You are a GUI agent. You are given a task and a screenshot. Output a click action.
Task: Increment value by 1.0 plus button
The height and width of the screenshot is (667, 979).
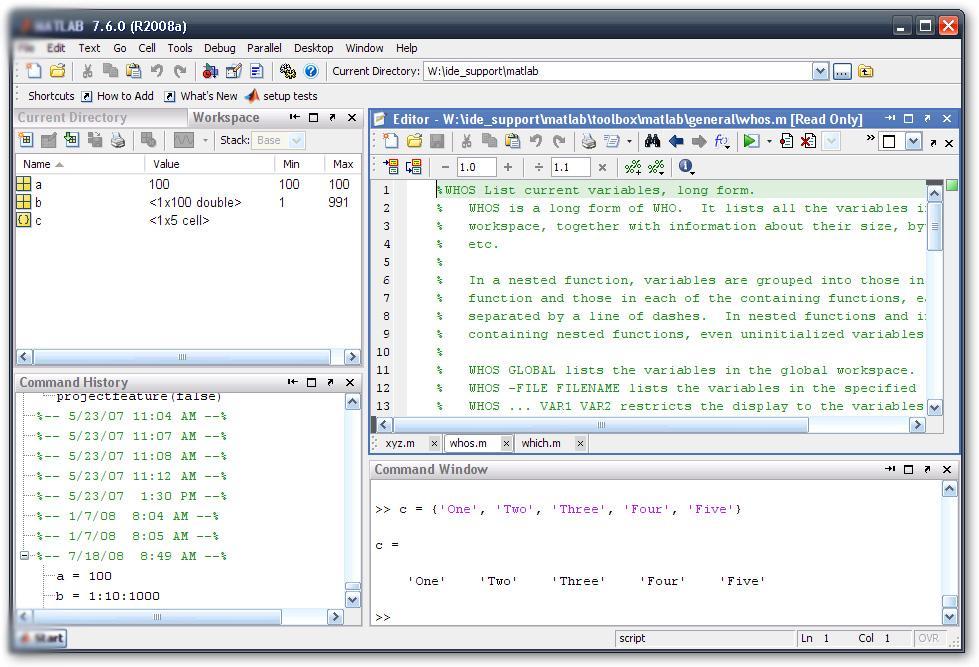[508, 167]
